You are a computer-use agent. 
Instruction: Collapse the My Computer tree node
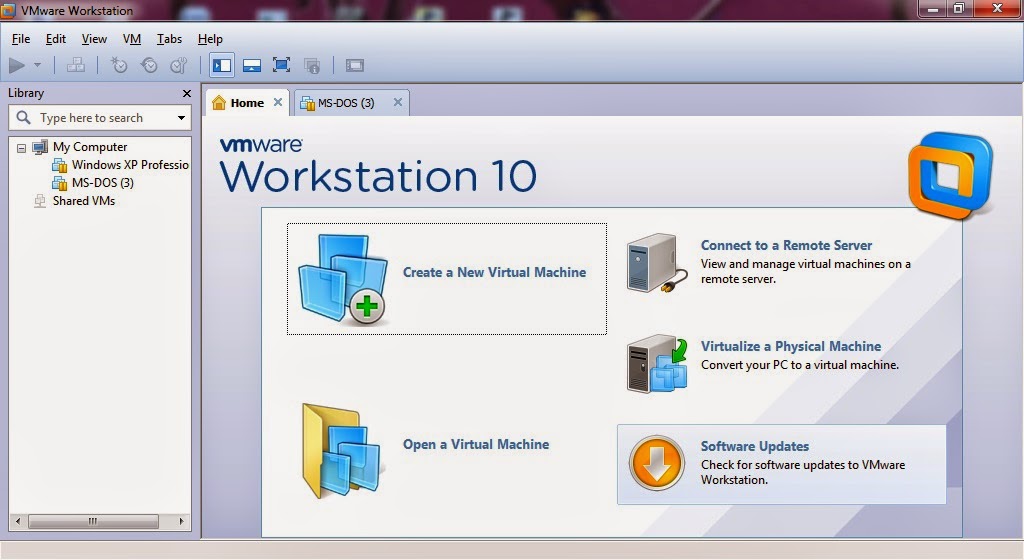(x=22, y=148)
